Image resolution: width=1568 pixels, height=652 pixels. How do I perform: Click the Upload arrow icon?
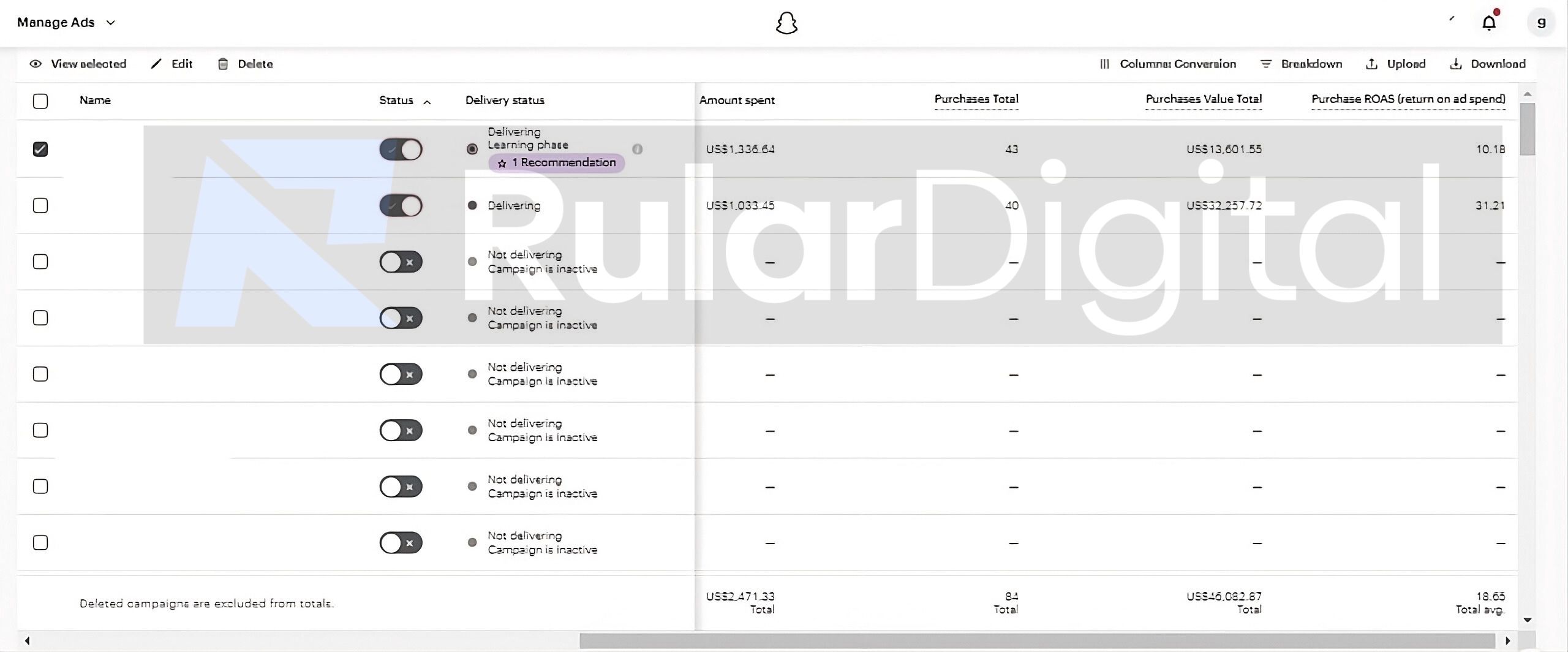(1372, 64)
